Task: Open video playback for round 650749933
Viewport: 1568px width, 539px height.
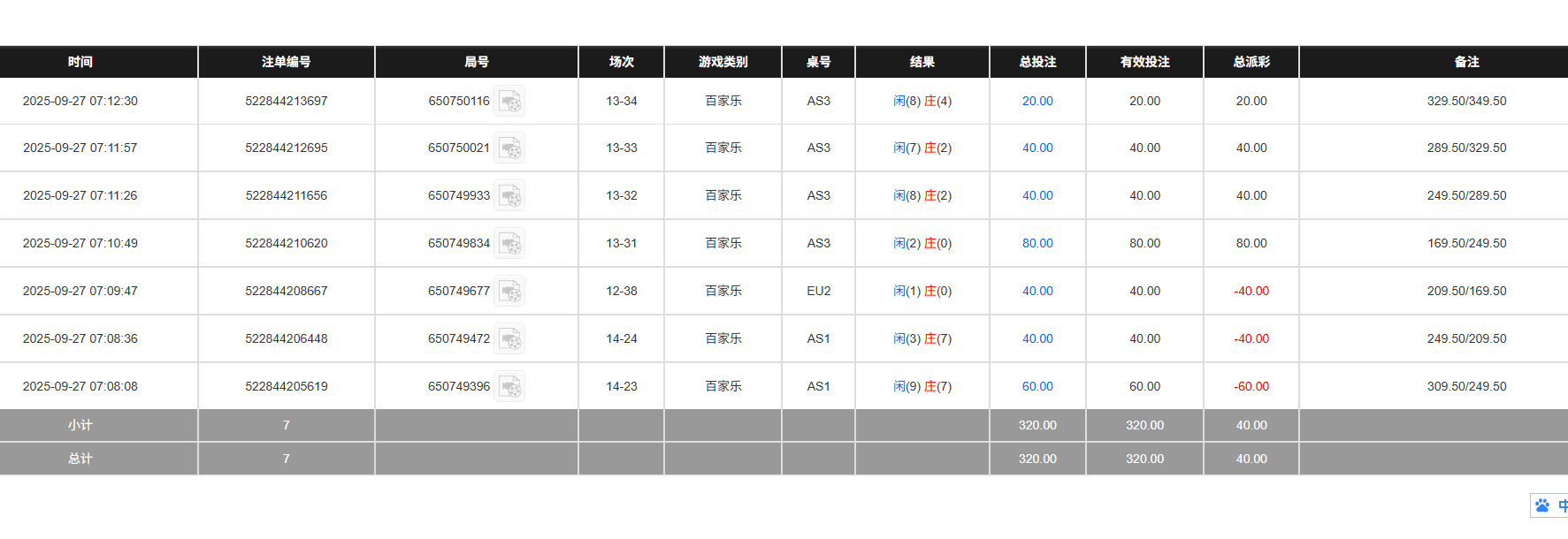Action: tap(511, 195)
